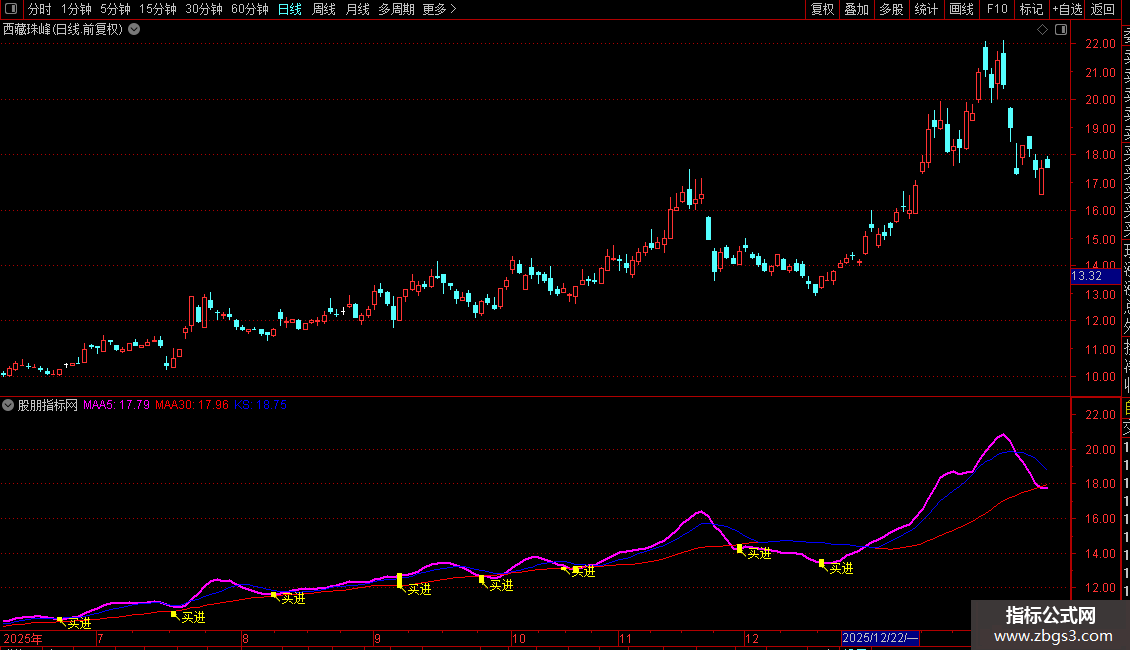Click the 西藏珠峰(日线.前复权) chart title
This screenshot has height=650, width=1130.
coord(63,30)
